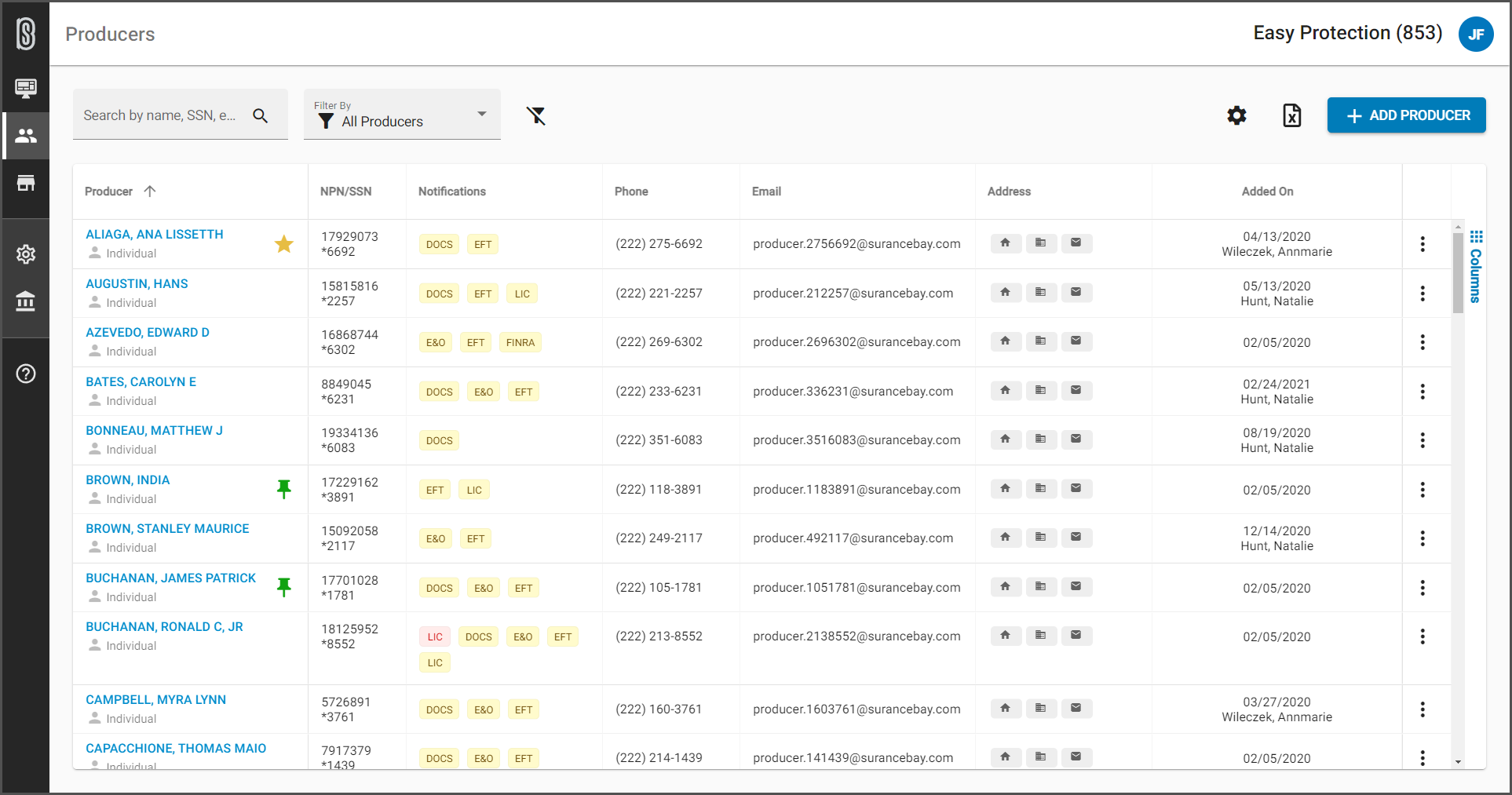The image size is (1512, 795).
Task: Open mailing address icon for AZEVEDO, EDWARD D
Action: pos(1076,341)
